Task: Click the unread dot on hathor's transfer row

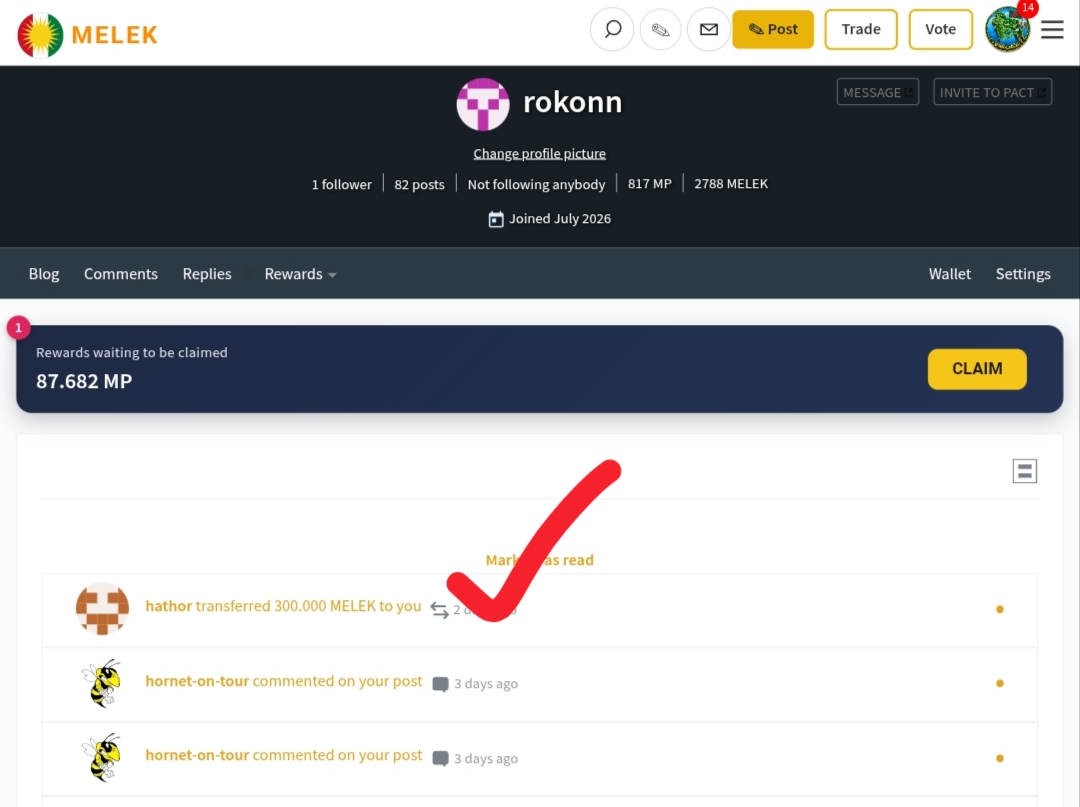Action: point(999,609)
